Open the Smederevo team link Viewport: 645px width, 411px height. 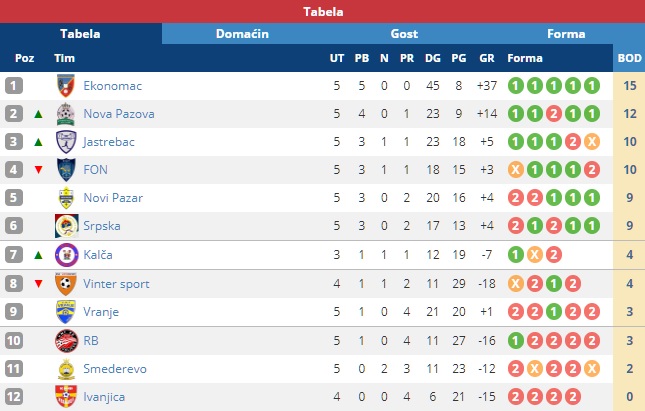115,369
